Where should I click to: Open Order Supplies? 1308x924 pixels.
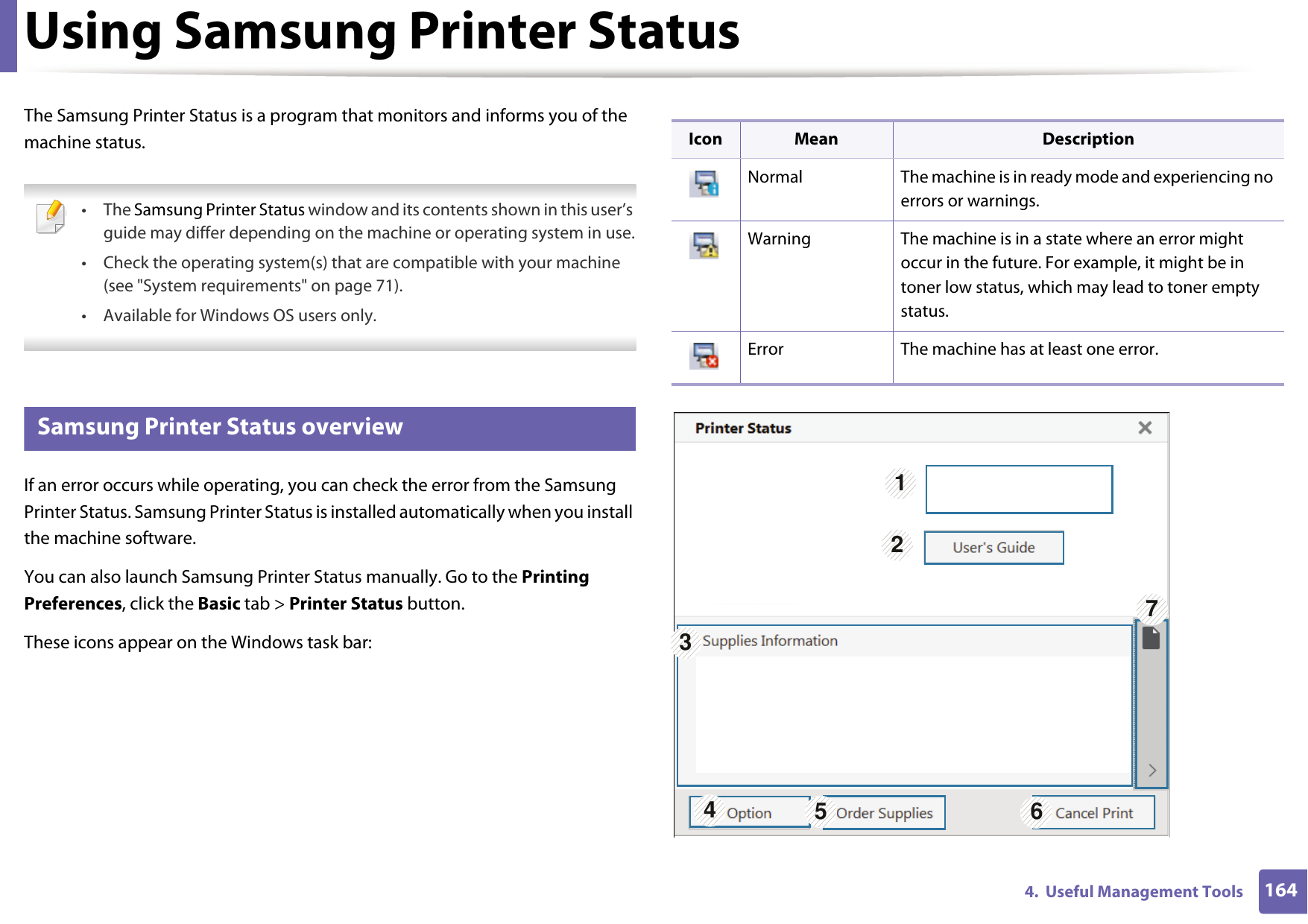click(x=883, y=812)
